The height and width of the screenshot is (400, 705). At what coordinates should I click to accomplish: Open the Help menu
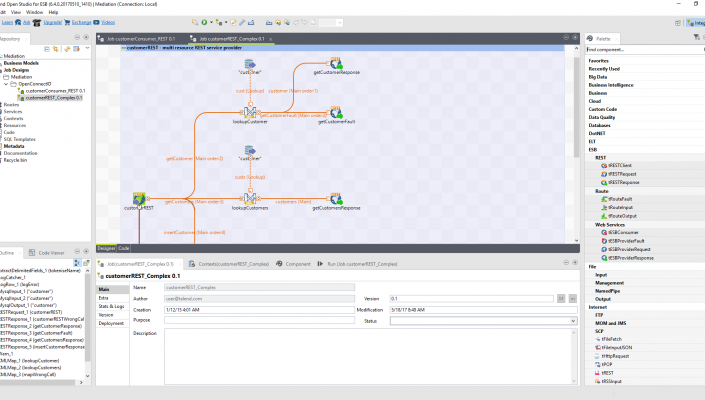pos(54,12)
